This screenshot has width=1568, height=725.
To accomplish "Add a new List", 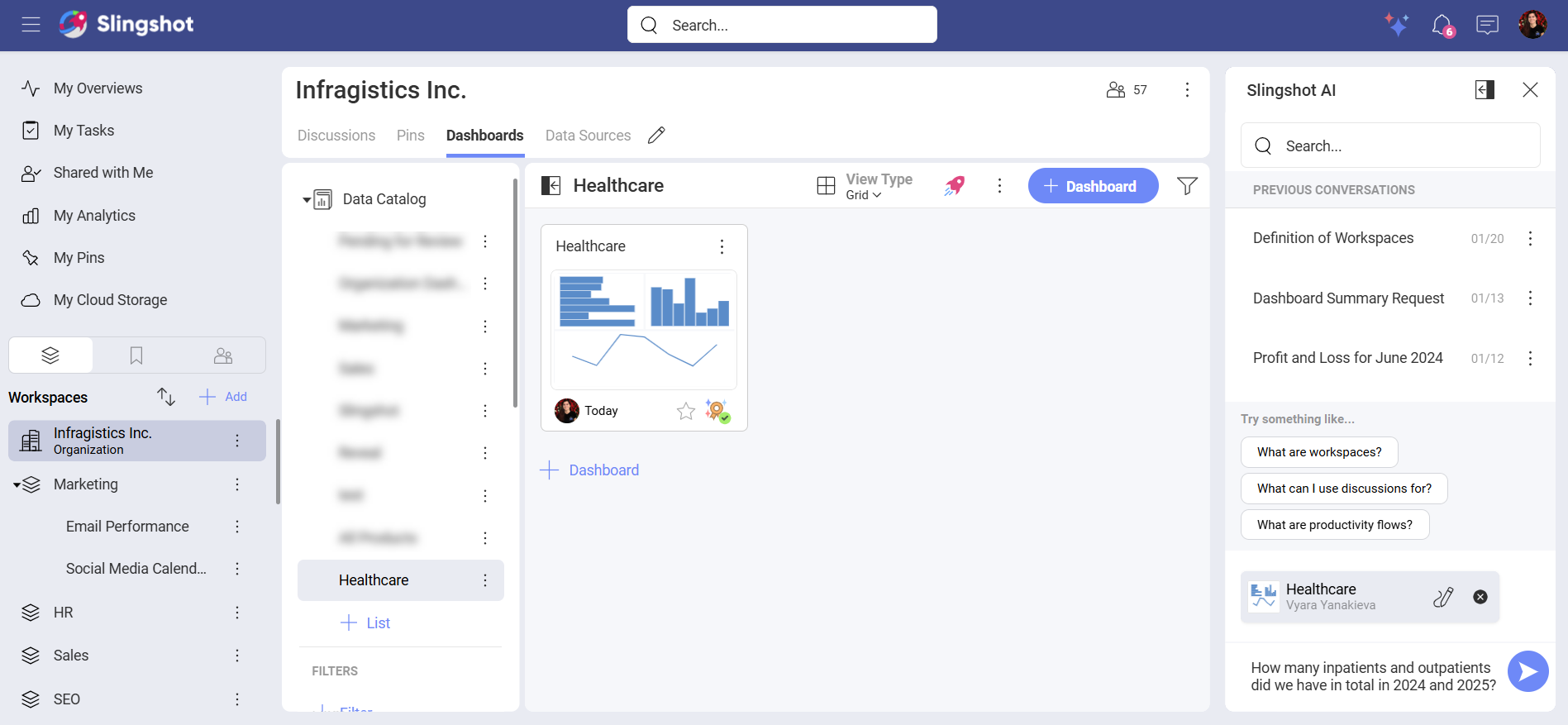I will tap(365, 623).
